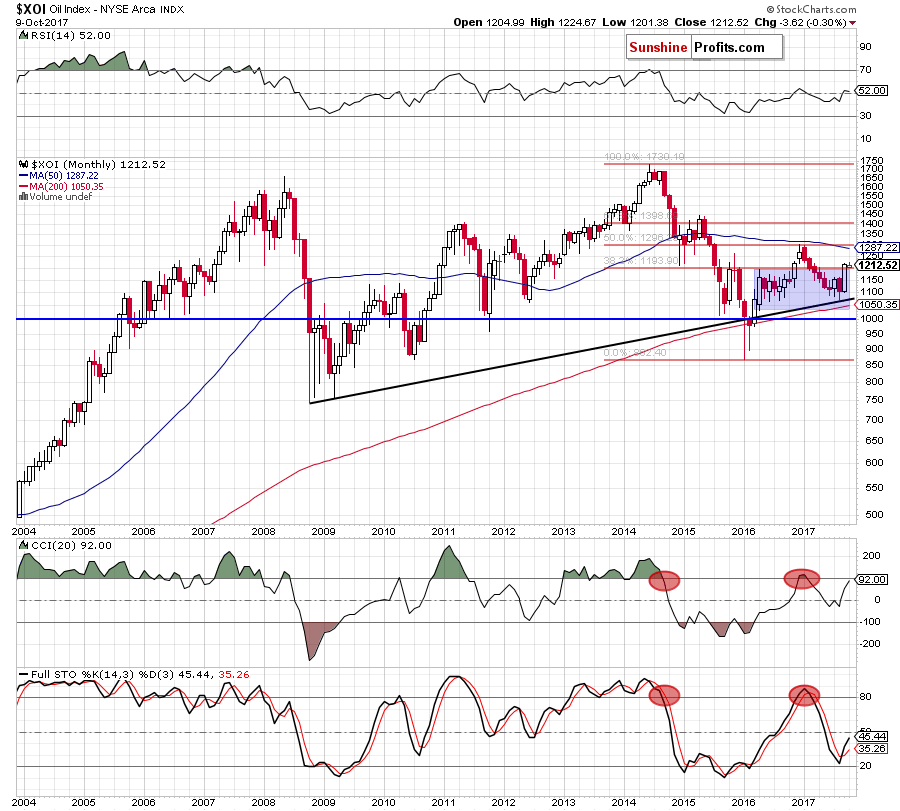Click the 35.26 stochastic value tag
Screen dimensions: 900x811
pos(873,748)
